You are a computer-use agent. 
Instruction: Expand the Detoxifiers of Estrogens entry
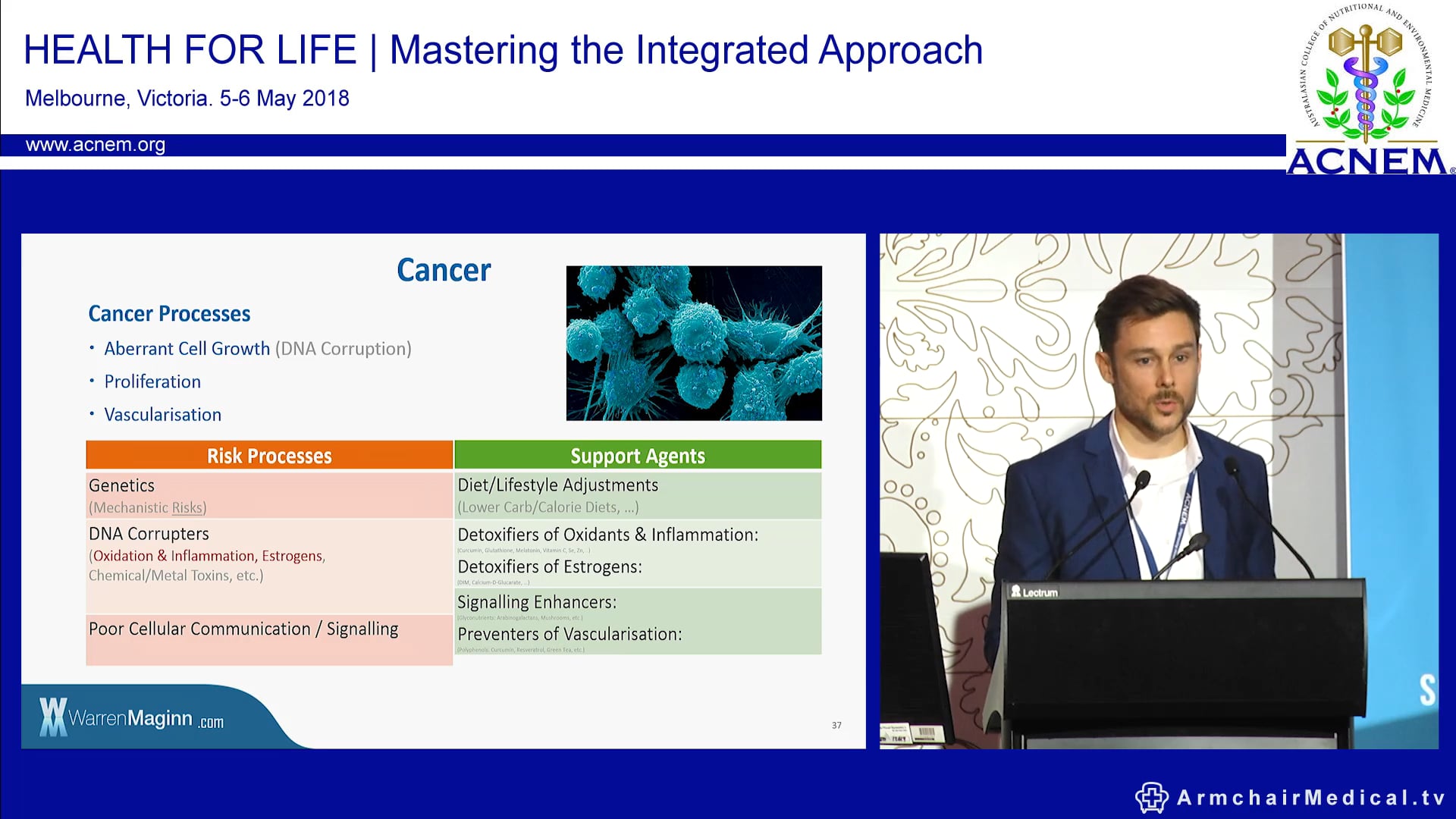point(549,566)
